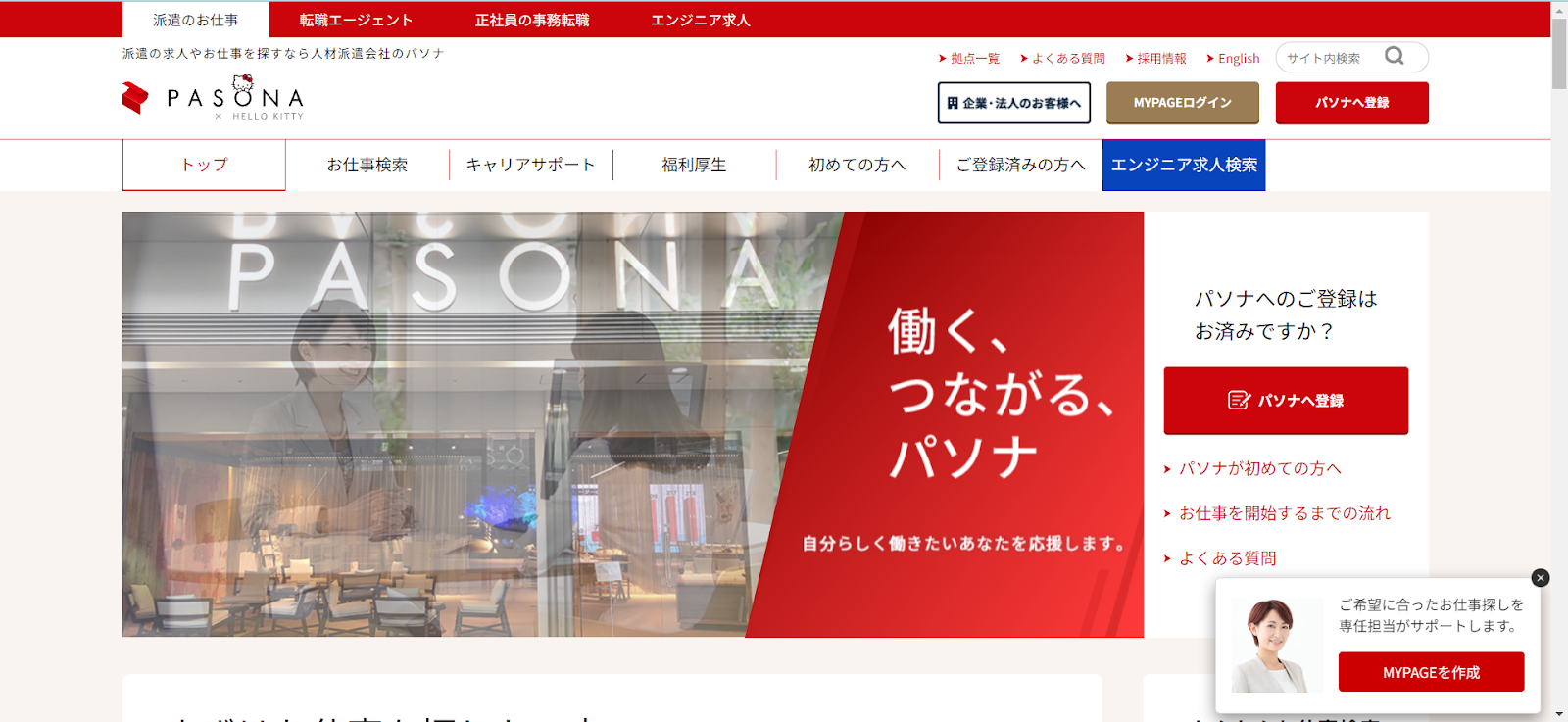Click the scrollbar down arrow

[x=1559, y=714]
